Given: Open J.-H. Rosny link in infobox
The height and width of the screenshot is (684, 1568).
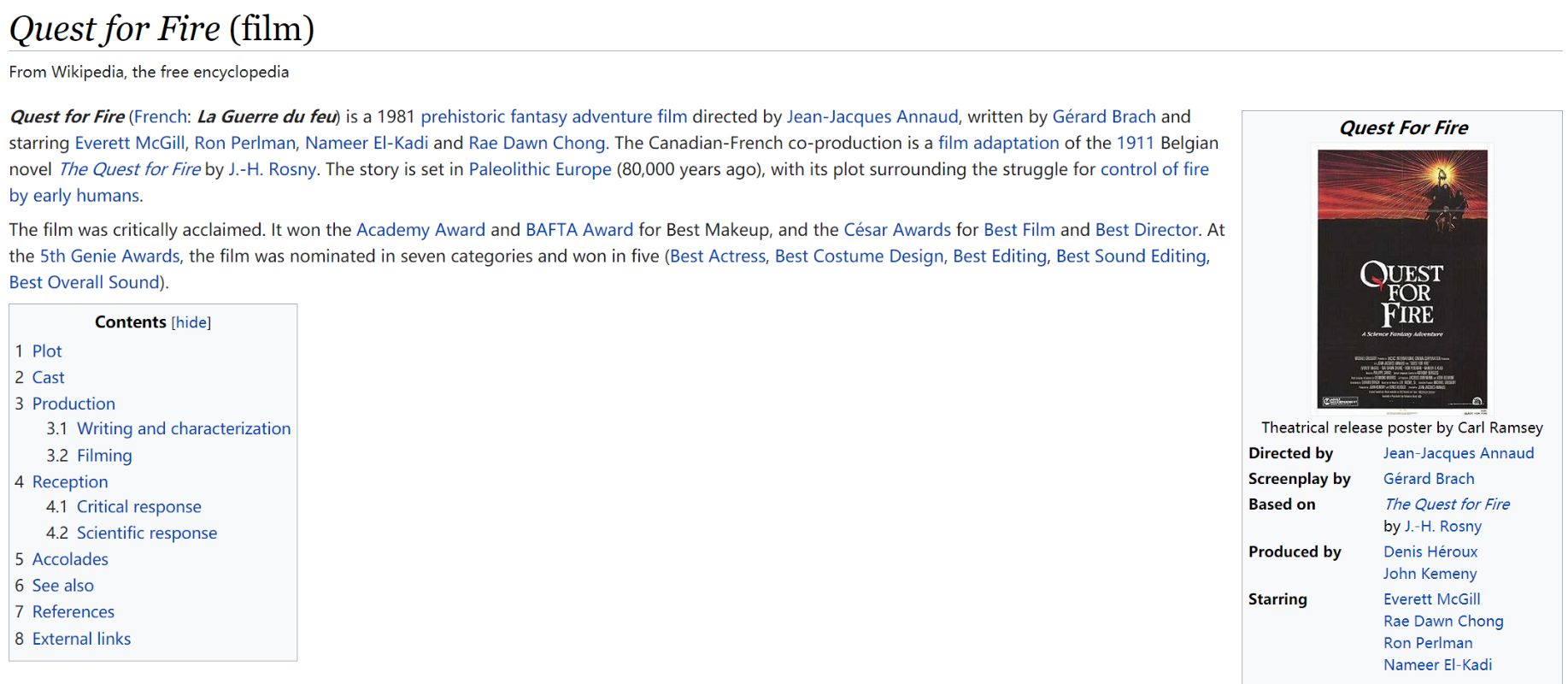Looking at the screenshot, I should (1443, 527).
